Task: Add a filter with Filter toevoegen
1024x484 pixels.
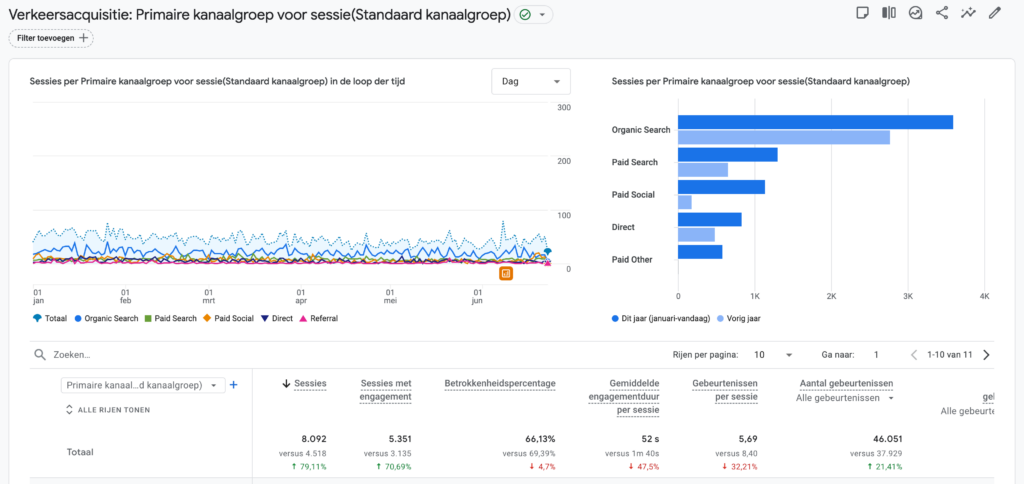Action: 51,38
